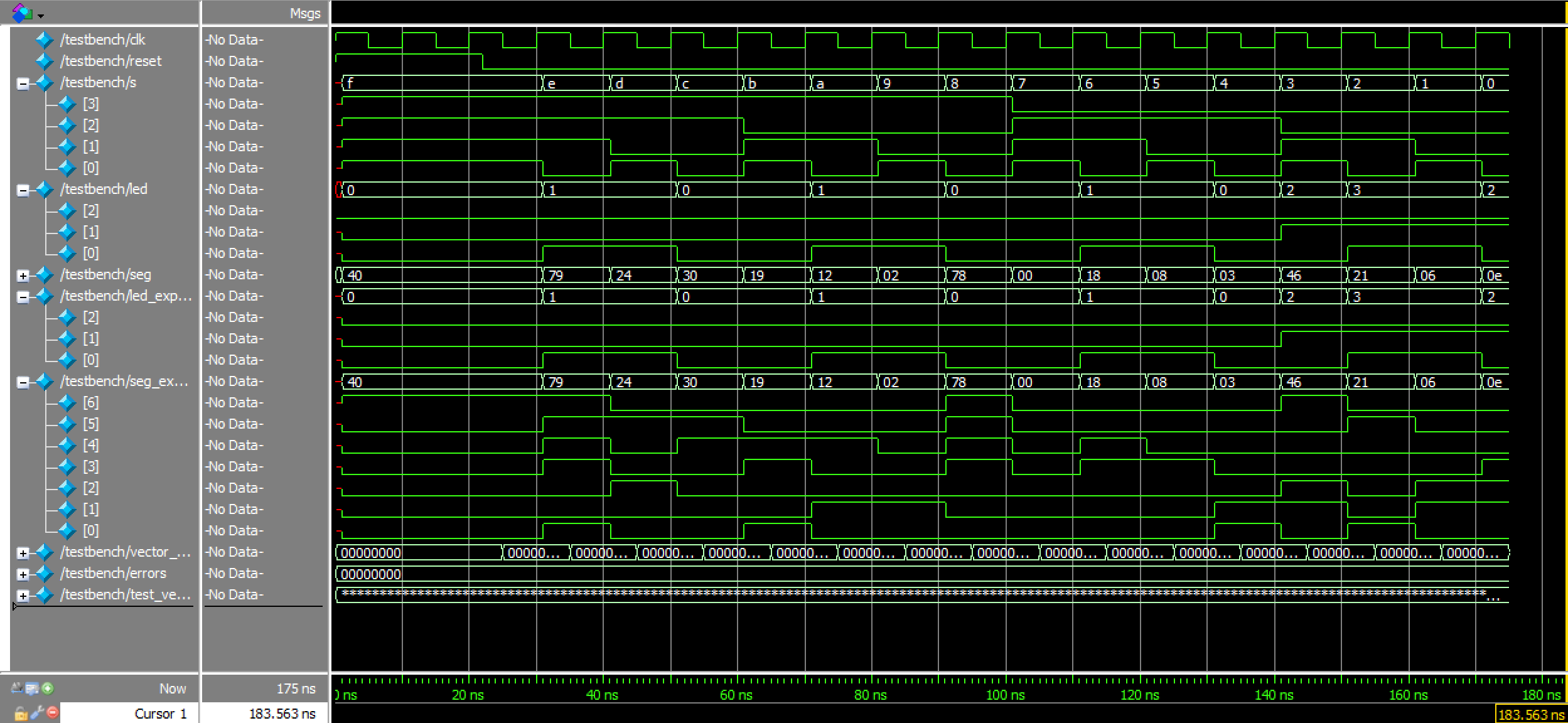Click the red delete cursor icon

point(53,712)
